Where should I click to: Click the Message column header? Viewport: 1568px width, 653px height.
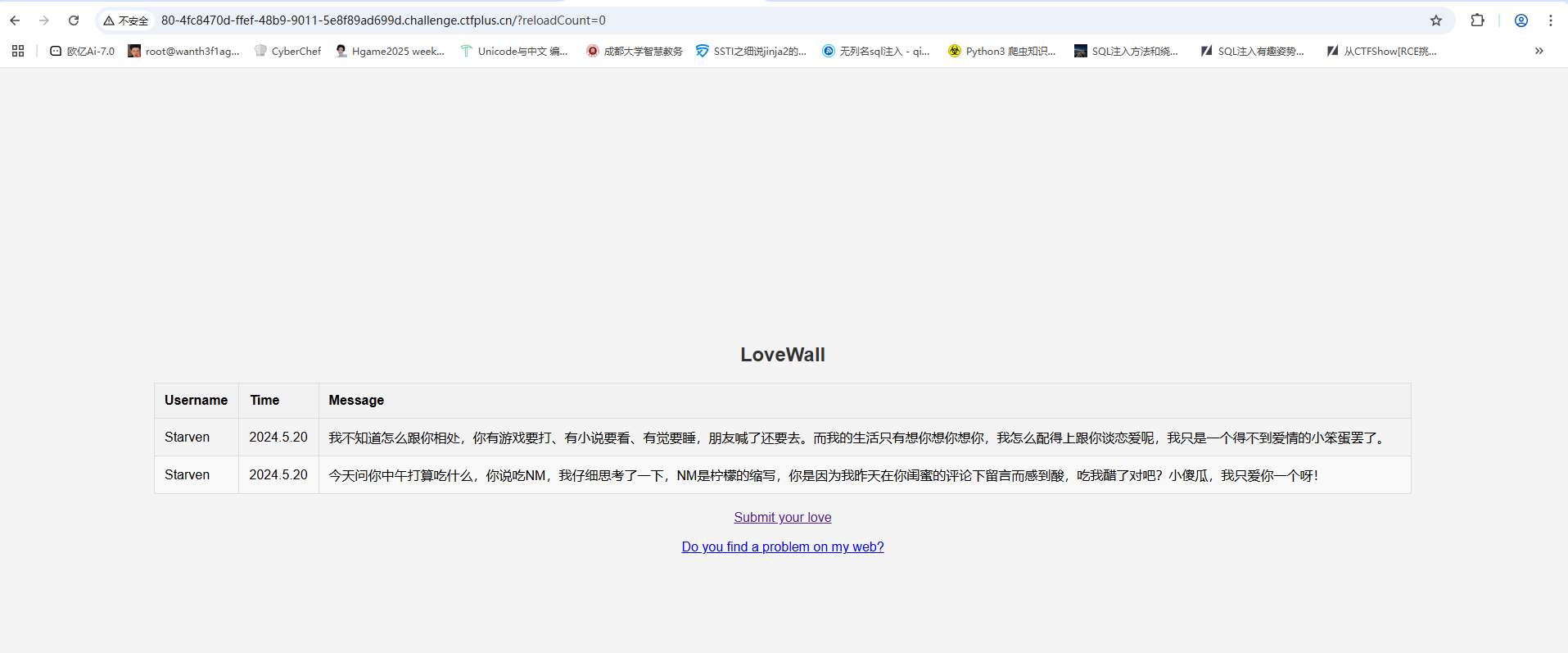pos(356,400)
